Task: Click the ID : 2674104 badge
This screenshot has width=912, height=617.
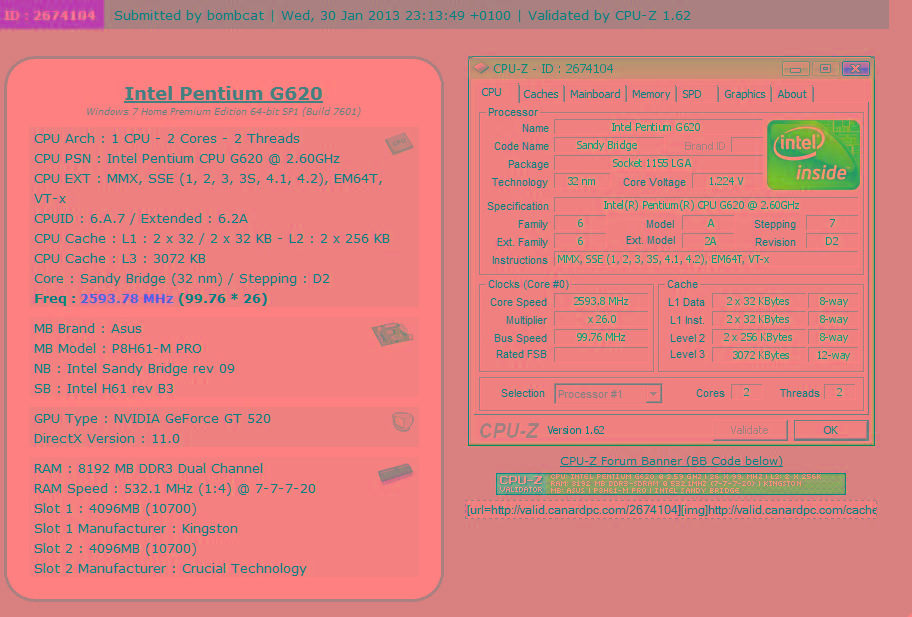Action: click(x=51, y=15)
